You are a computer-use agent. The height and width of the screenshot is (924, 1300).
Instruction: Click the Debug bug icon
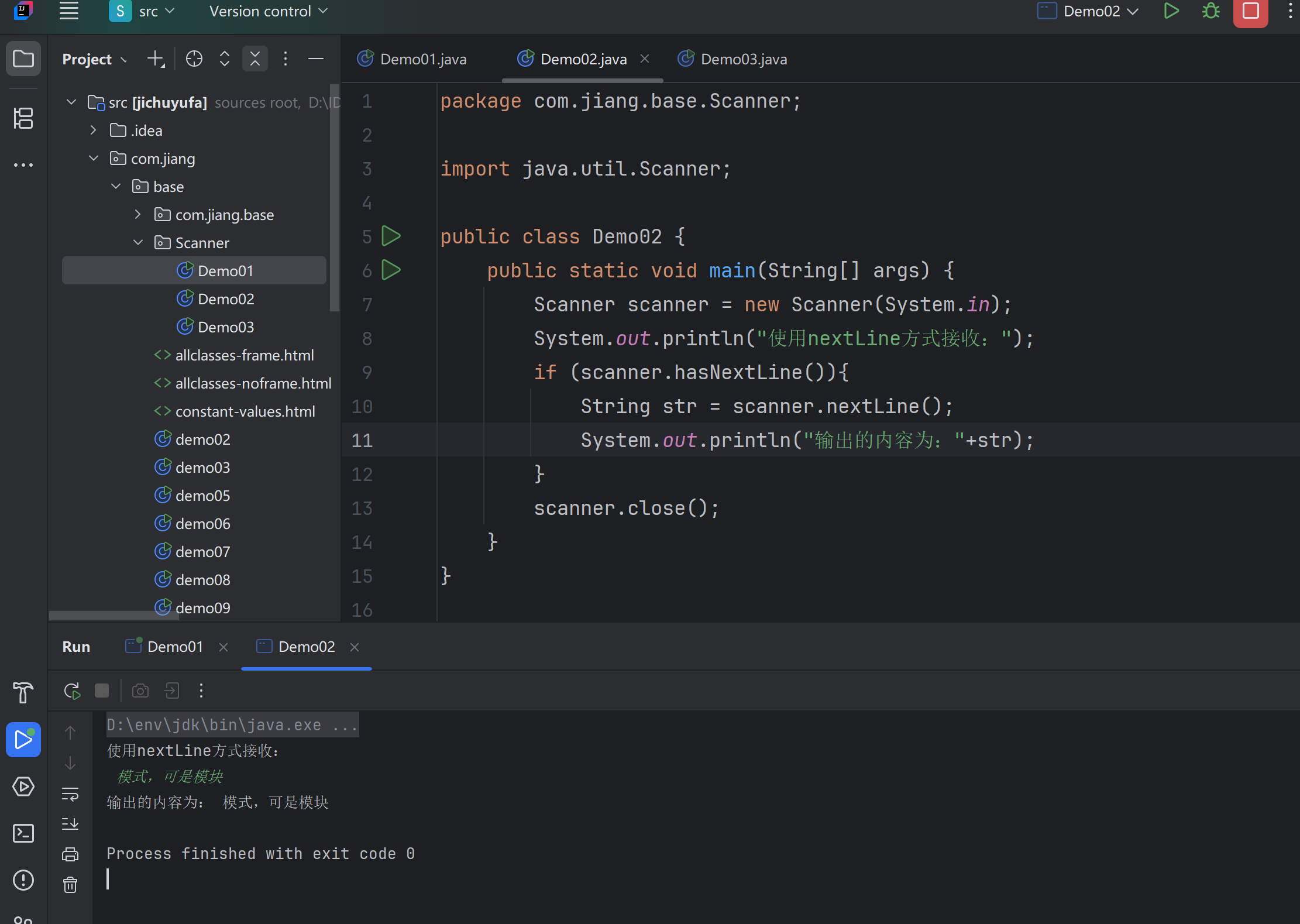pyautogui.click(x=1210, y=11)
